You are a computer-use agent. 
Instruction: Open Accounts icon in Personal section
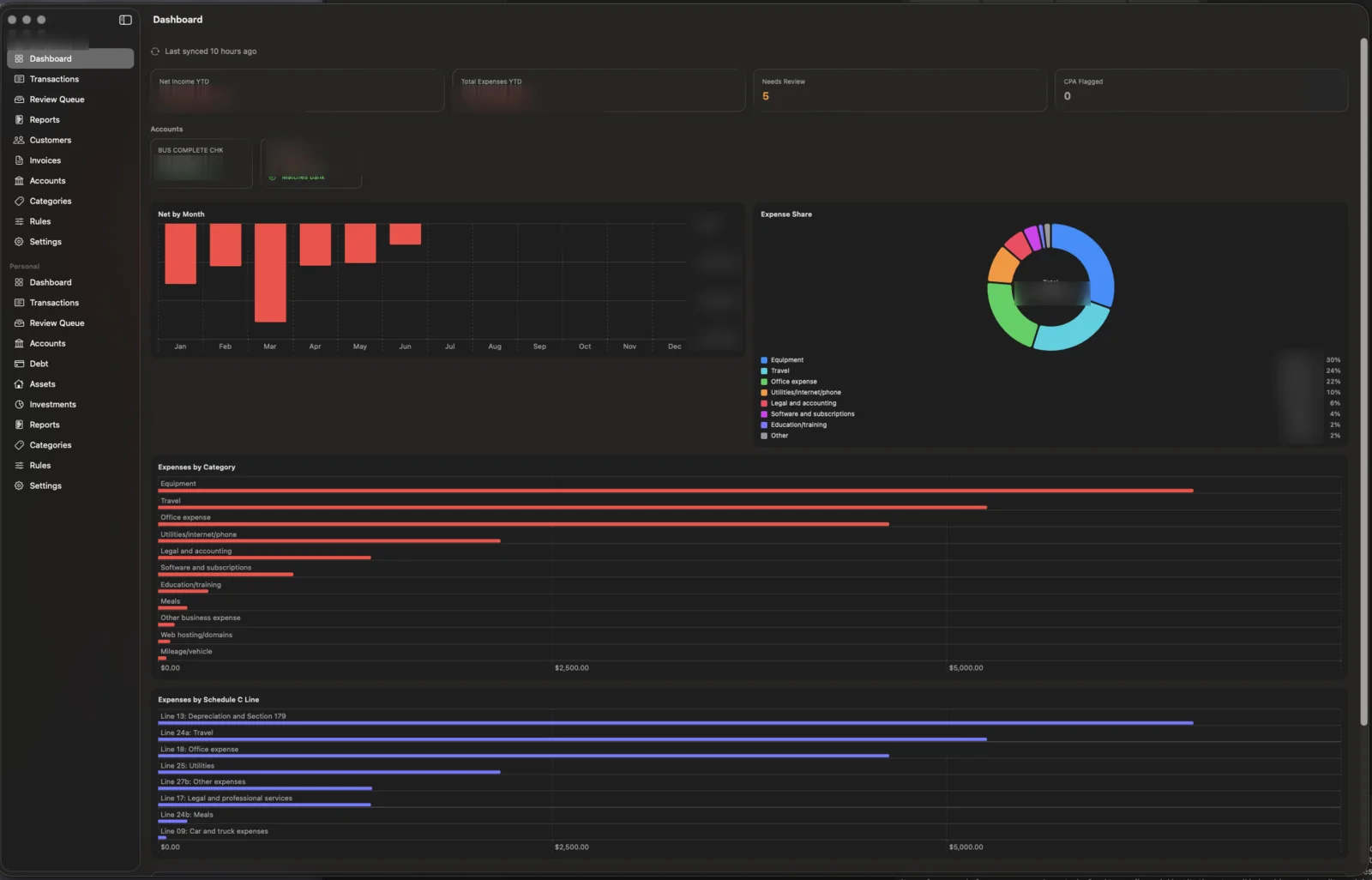(x=19, y=343)
